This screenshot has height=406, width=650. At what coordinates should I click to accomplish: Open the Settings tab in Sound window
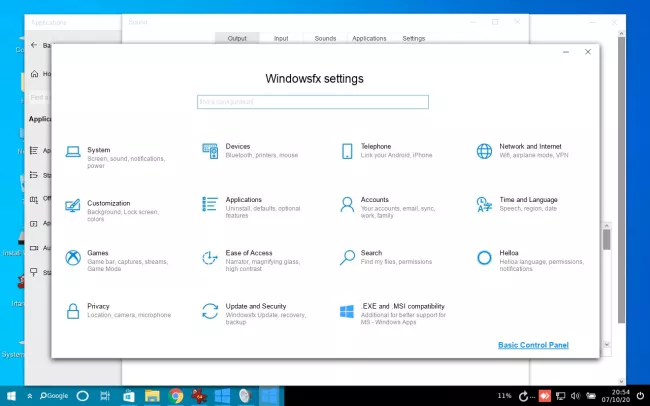click(x=414, y=38)
